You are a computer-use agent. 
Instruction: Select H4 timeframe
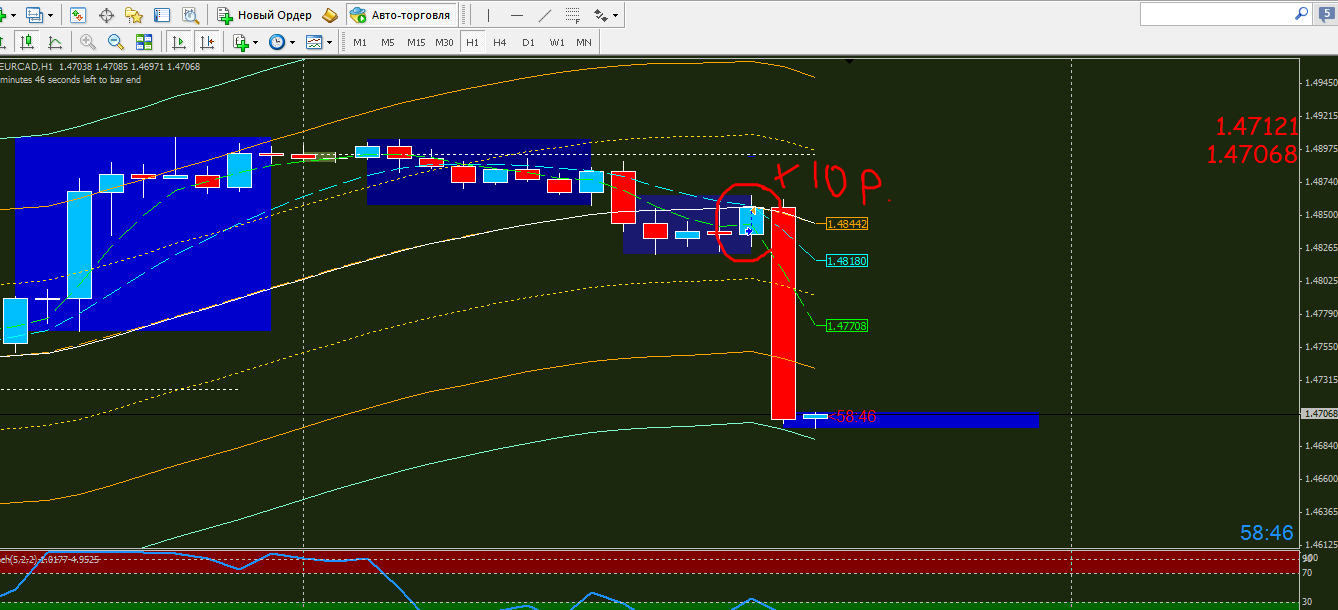pyautogui.click(x=500, y=42)
